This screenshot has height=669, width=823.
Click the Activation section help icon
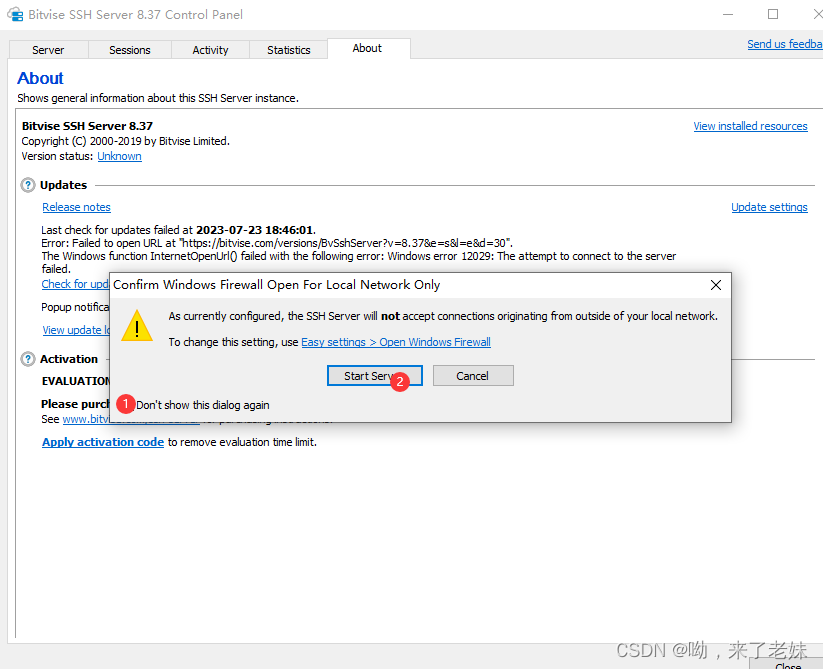point(27,358)
